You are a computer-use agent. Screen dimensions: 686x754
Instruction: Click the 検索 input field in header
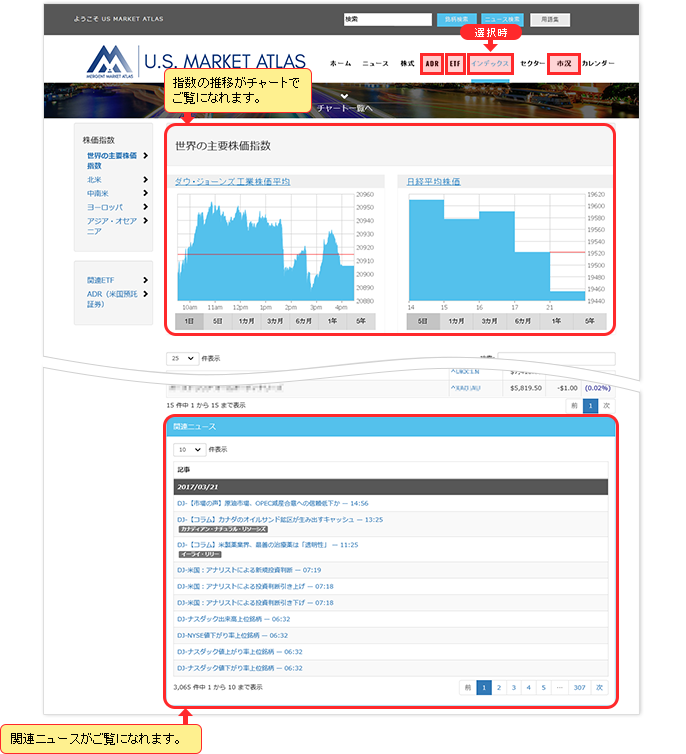(x=387, y=19)
